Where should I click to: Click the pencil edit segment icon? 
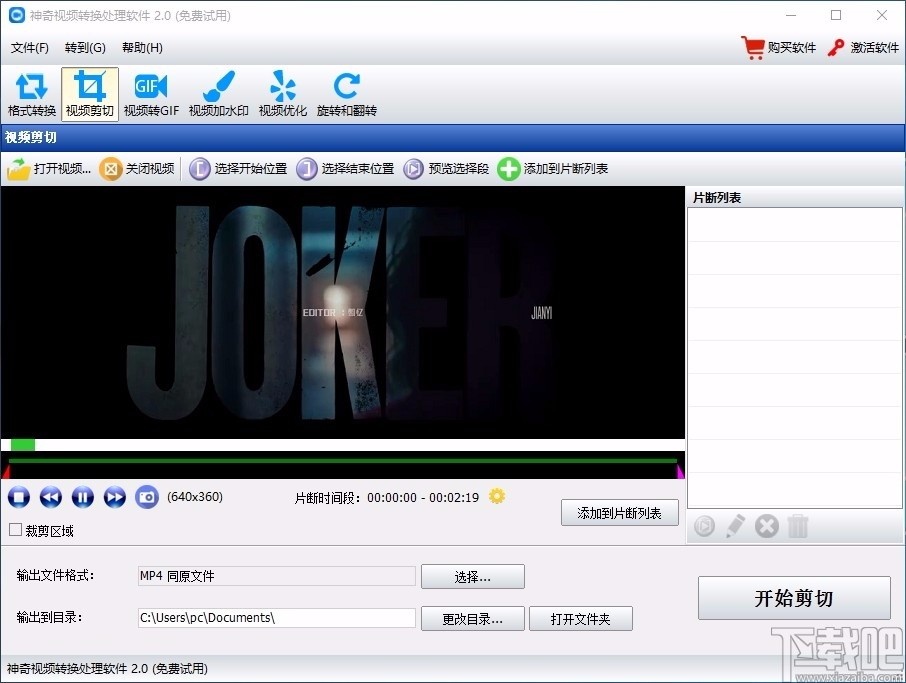point(735,526)
